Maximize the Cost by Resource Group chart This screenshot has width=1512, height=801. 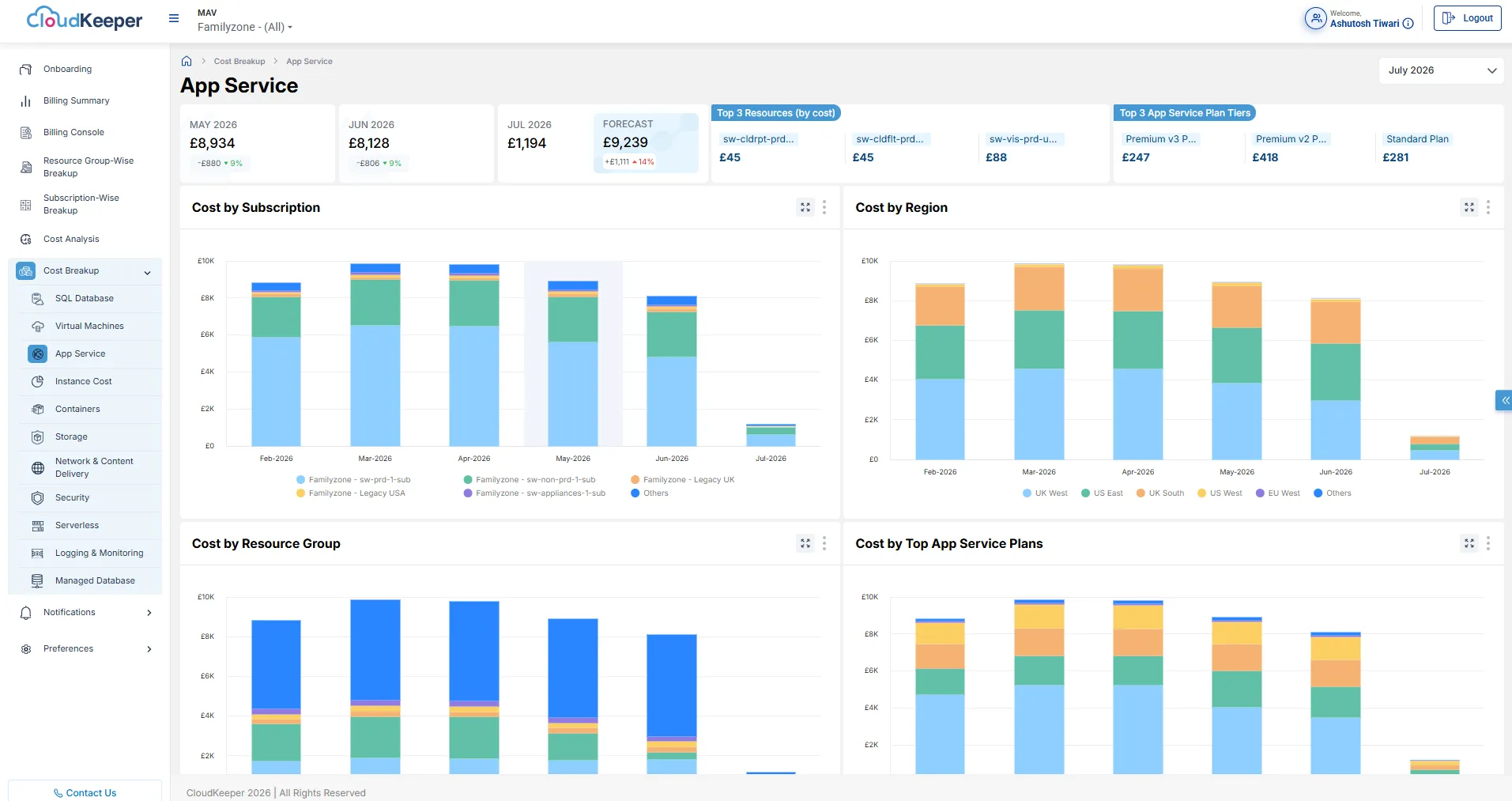(805, 543)
